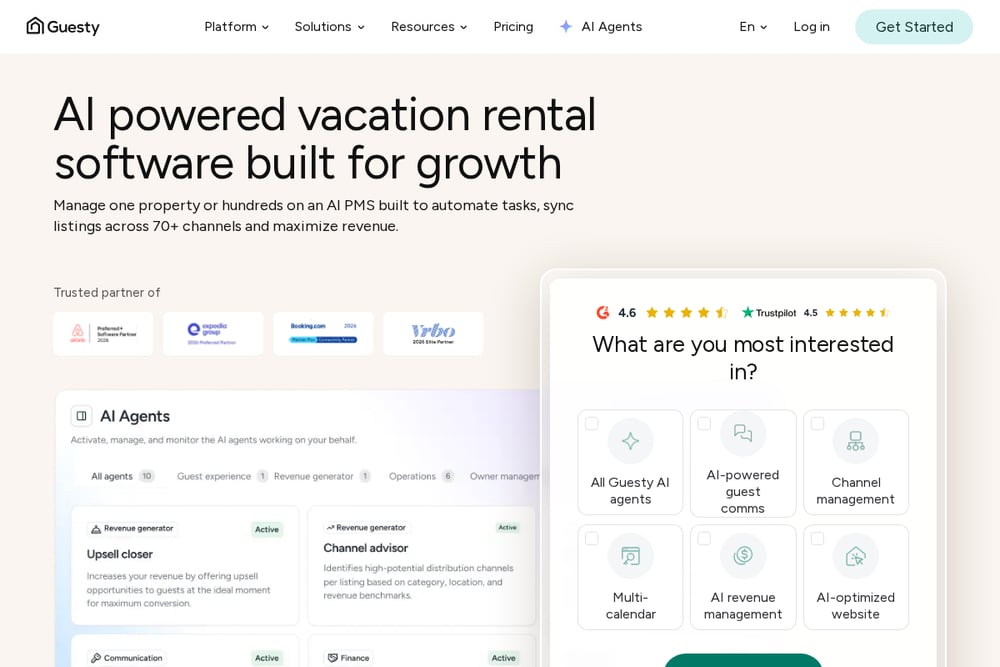The width and height of the screenshot is (1000, 667).
Task: Click the chat bubbles icon for guest comms
Action: (743, 434)
